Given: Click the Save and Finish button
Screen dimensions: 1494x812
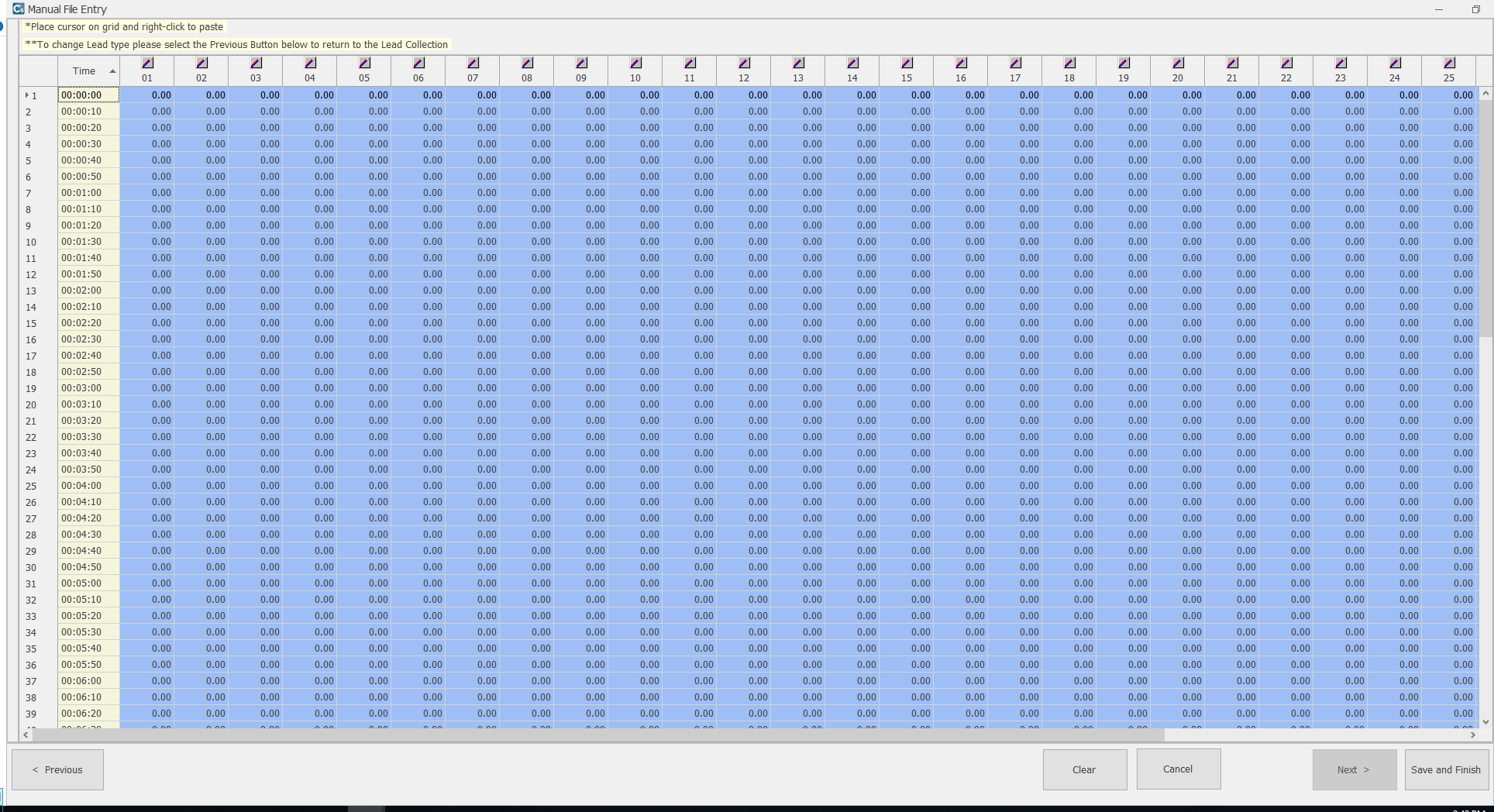Looking at the screenshot, I should coord(1445,769).
